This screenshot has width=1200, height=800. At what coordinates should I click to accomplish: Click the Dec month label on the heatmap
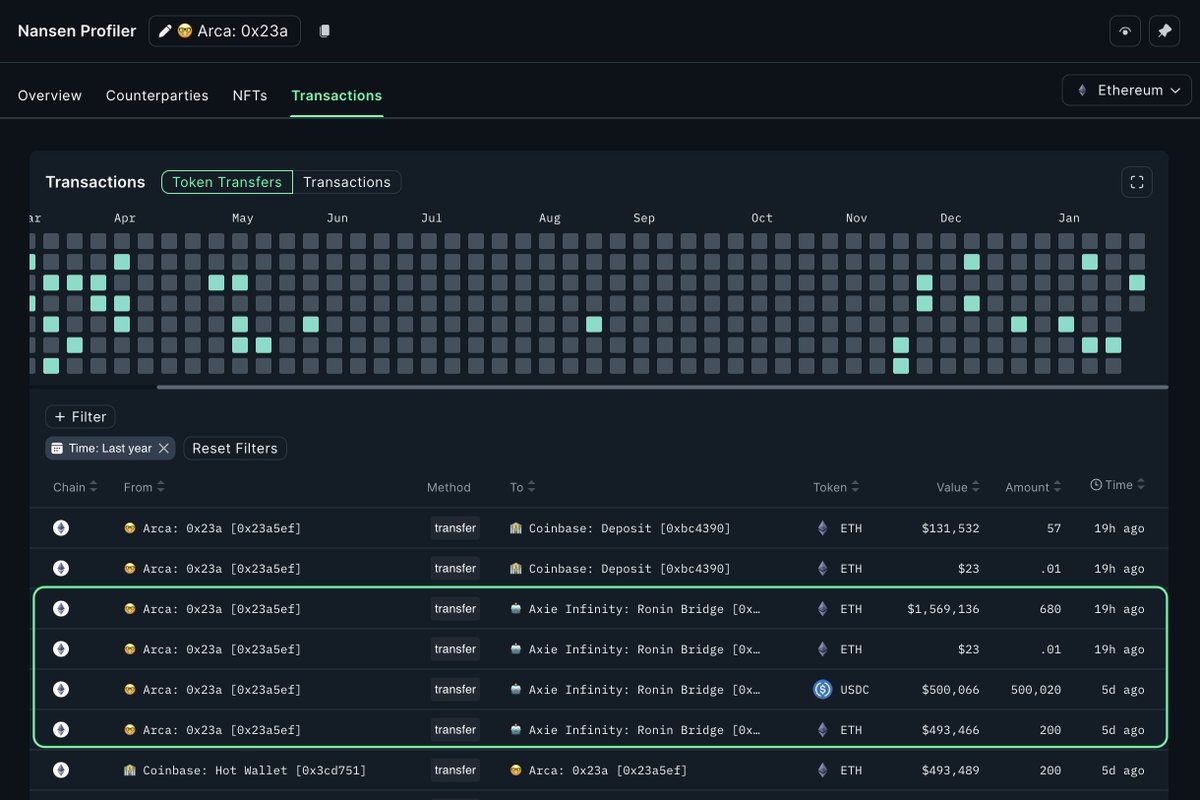[x=951, y=218]
